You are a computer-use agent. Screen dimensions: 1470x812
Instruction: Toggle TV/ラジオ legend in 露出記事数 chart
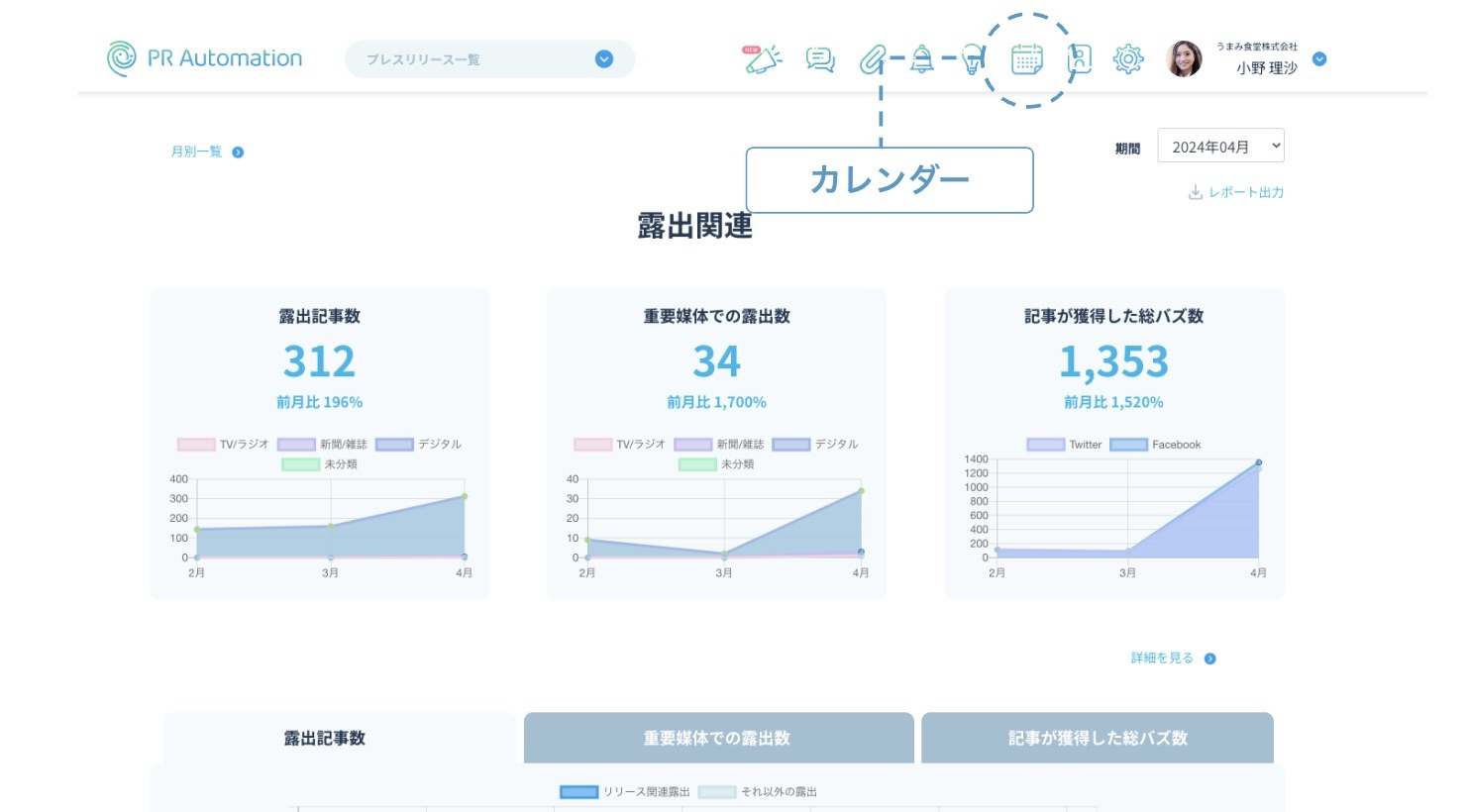pos(222,445)
